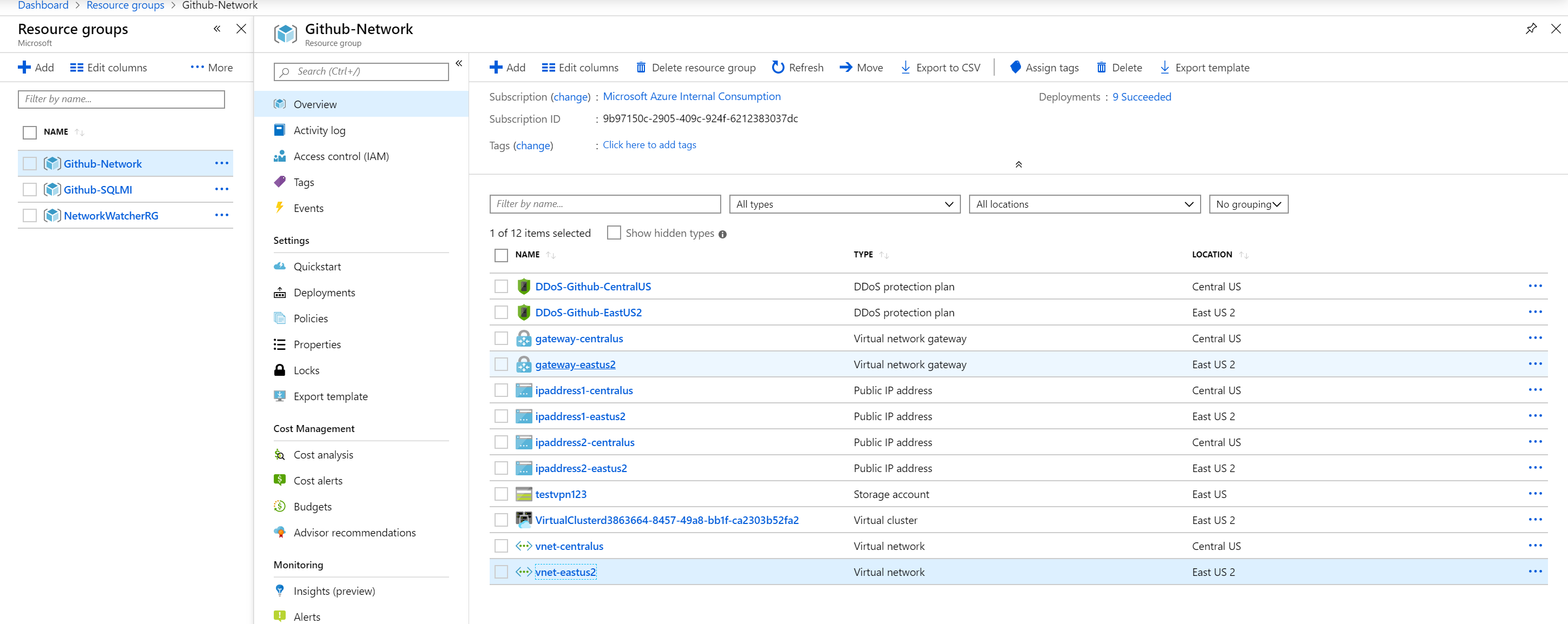Image resolution: width=1568 pixels, height=624 pixels.
Task: Click here to add tags link
Action: (649, 145)
